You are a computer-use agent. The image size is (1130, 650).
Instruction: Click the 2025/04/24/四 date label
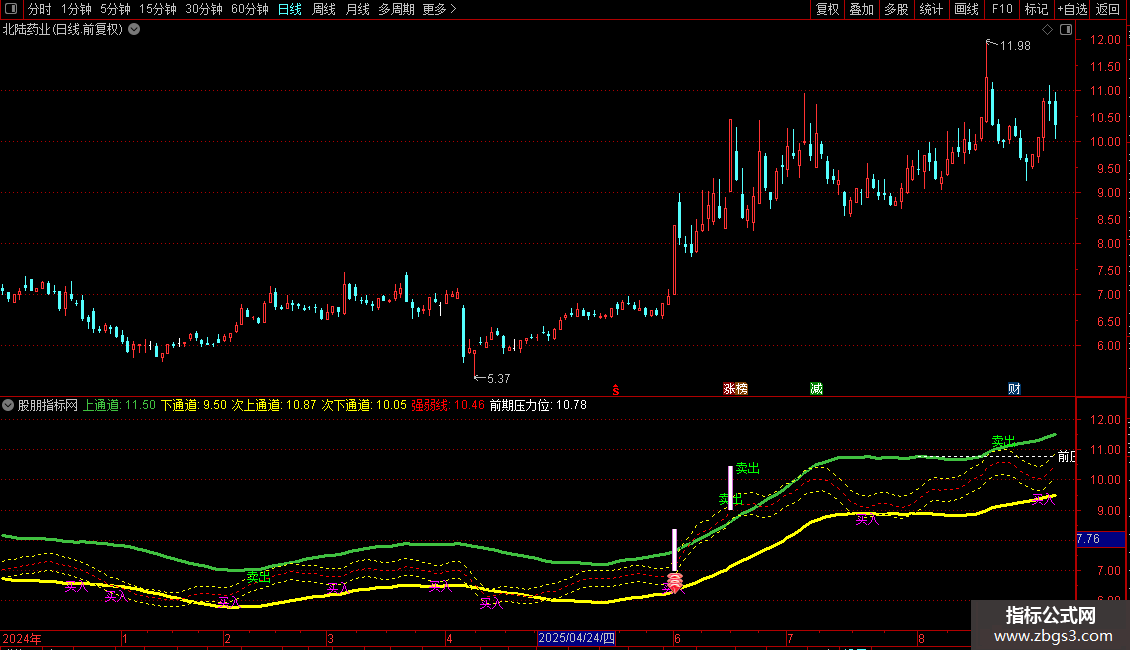point(577,638)
